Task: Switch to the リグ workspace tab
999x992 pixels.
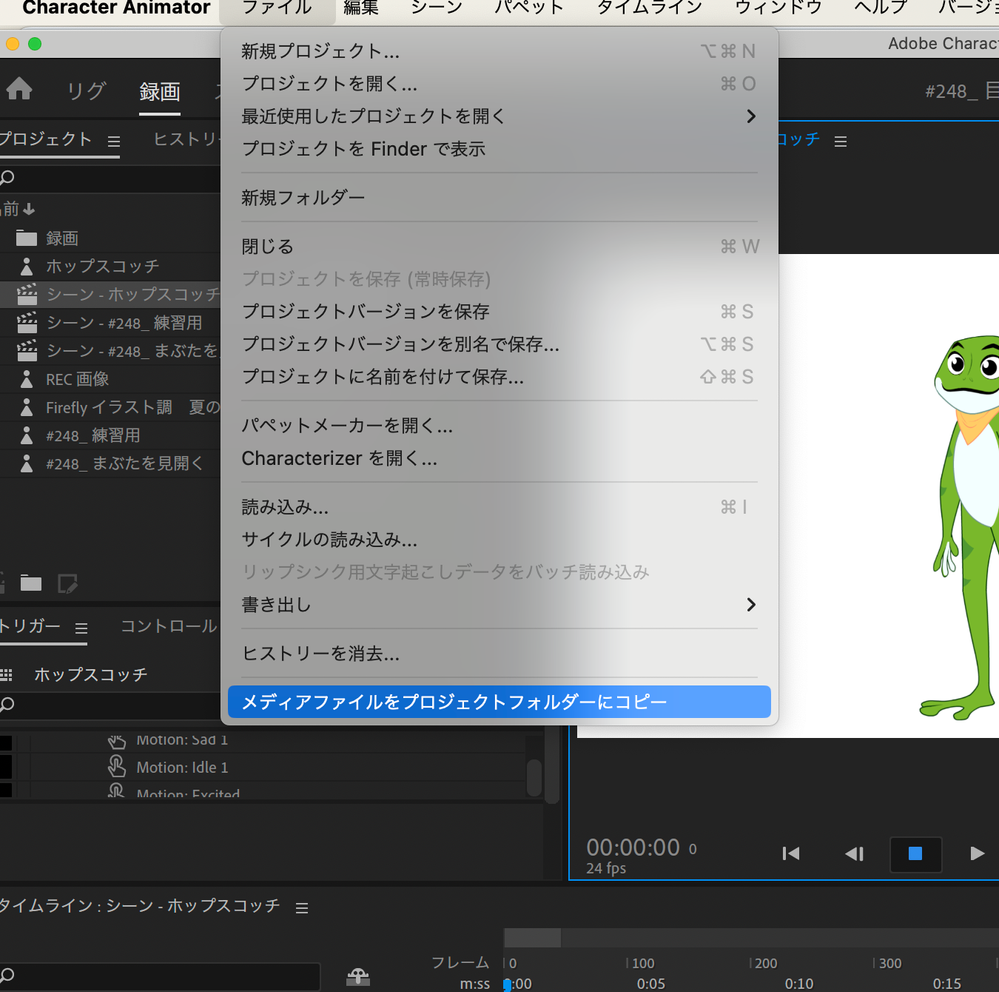Action: point(87,91)
